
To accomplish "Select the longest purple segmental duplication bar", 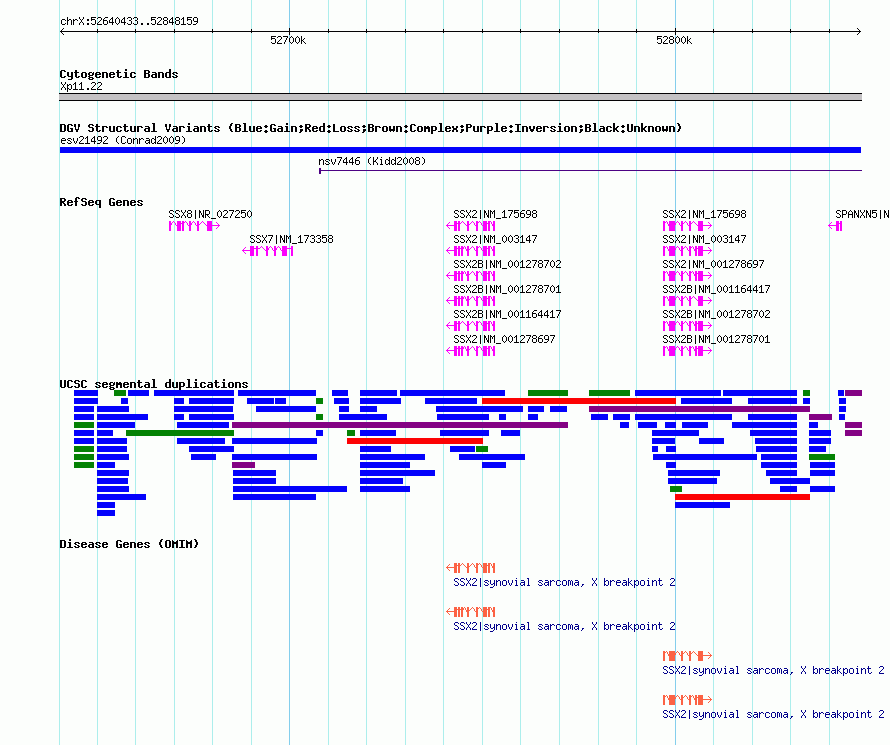I will pos(400,425).
